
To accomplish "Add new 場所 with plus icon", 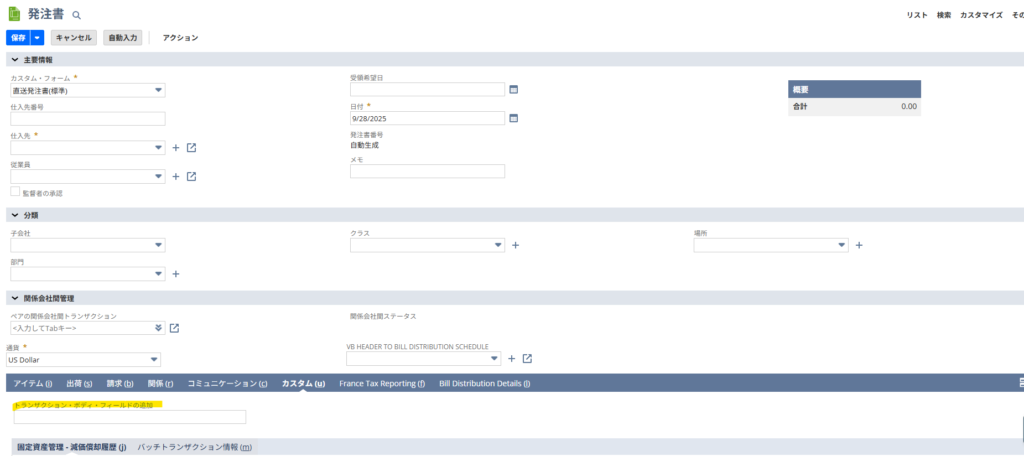I will coord(859,245).
